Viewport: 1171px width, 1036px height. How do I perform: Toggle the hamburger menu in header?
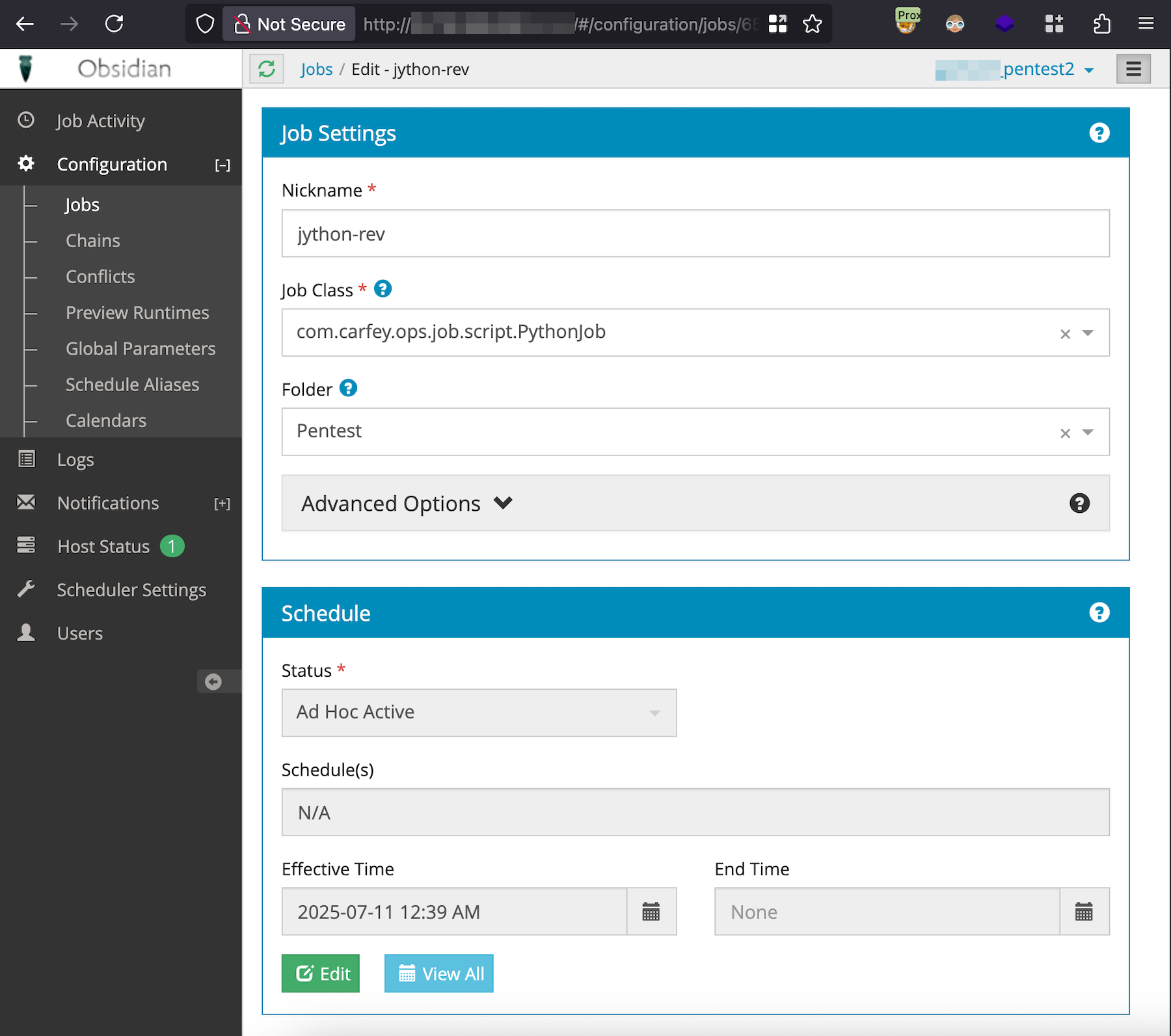tap(1133, 69)
